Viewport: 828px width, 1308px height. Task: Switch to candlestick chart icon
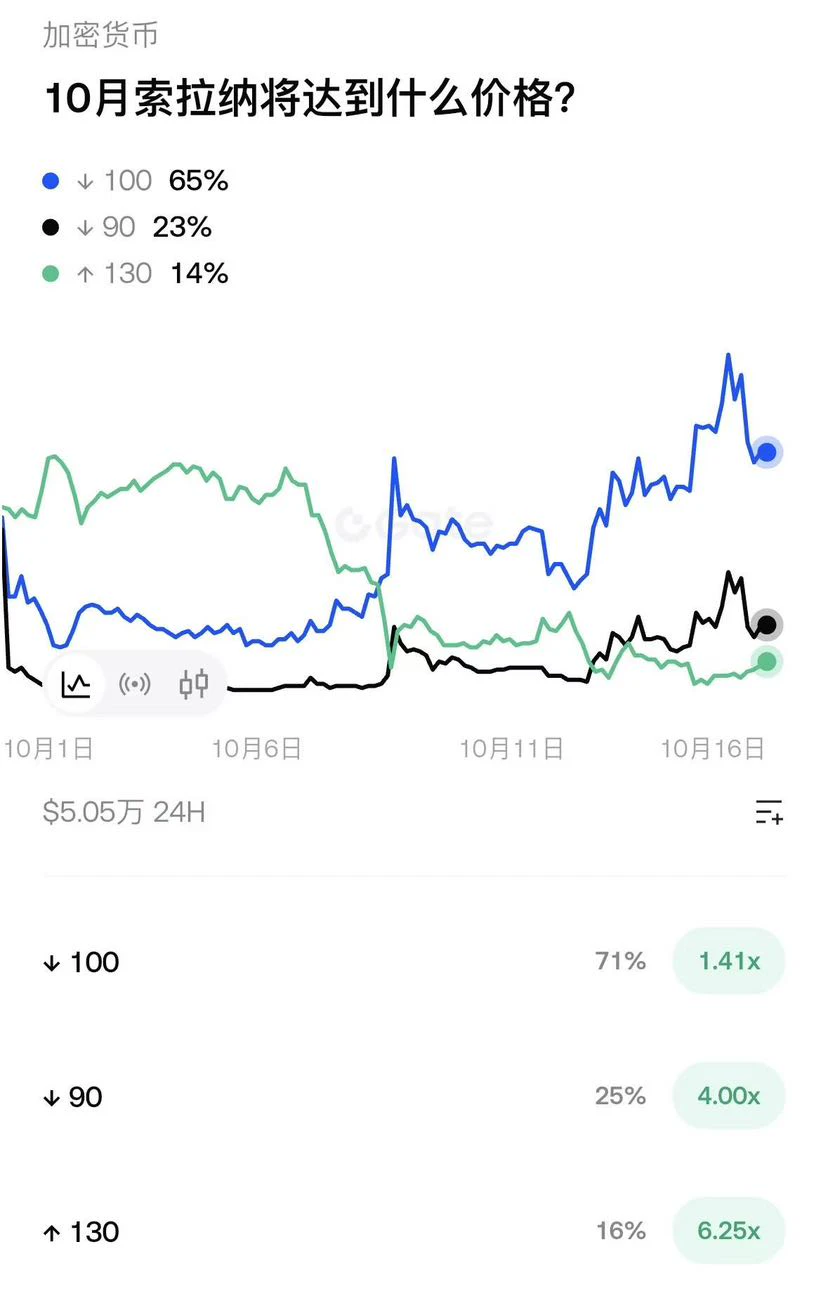[194, 684]
